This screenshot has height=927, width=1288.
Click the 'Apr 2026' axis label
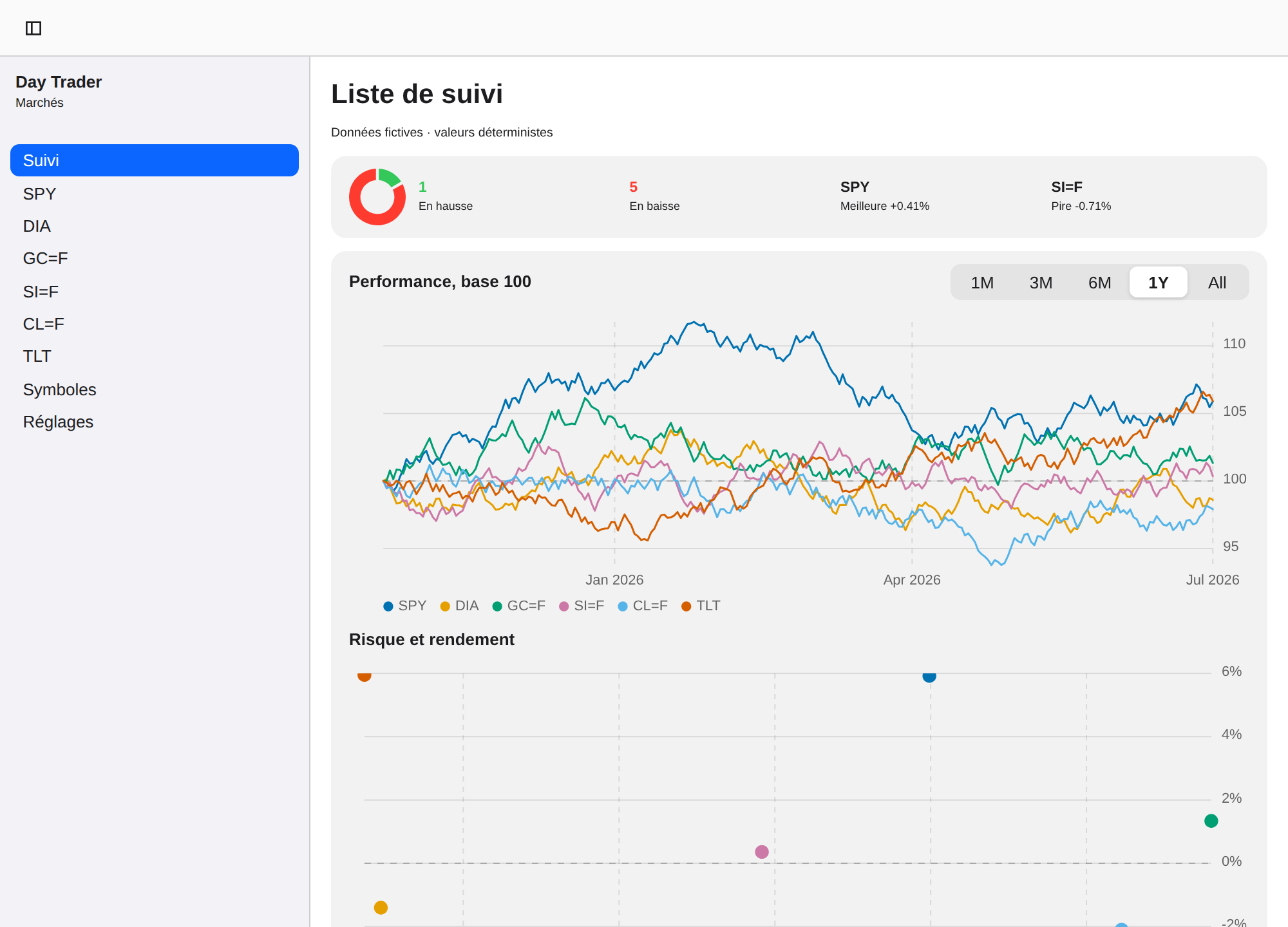(x=912, y=580)
